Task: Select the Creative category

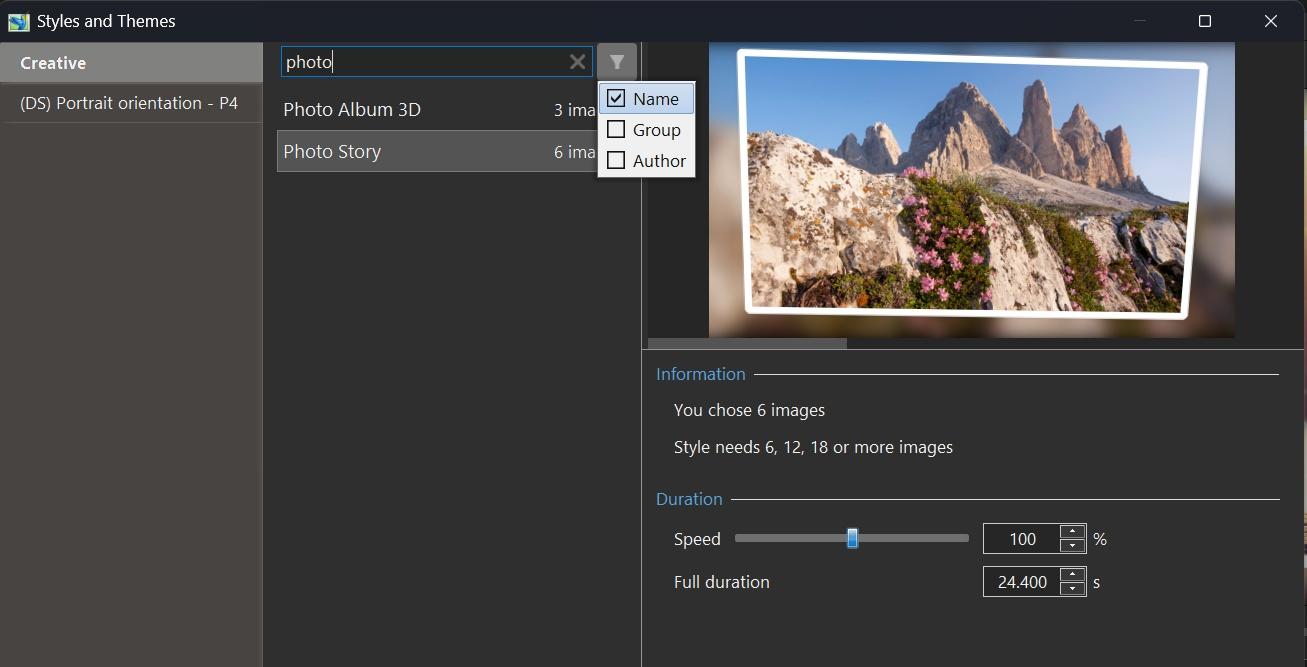Action: (x=131, y=63)
